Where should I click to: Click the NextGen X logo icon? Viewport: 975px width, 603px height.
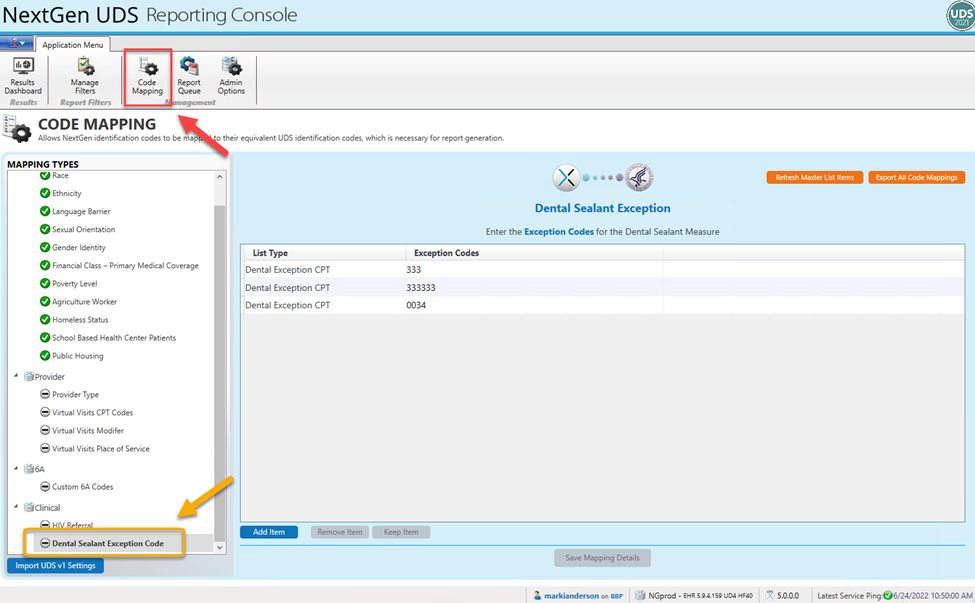[x=566, y=178]
